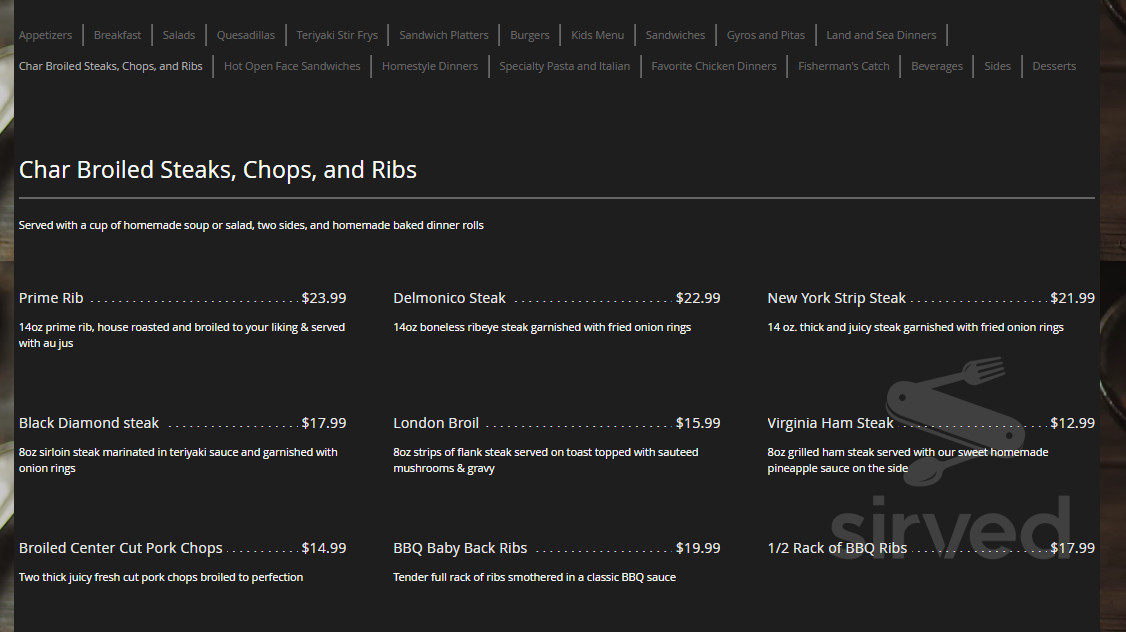Open the Homestyle Dinners section
Image resolution: width=1126 pixels, height=632 pixels.
click(x=430, y=66)
